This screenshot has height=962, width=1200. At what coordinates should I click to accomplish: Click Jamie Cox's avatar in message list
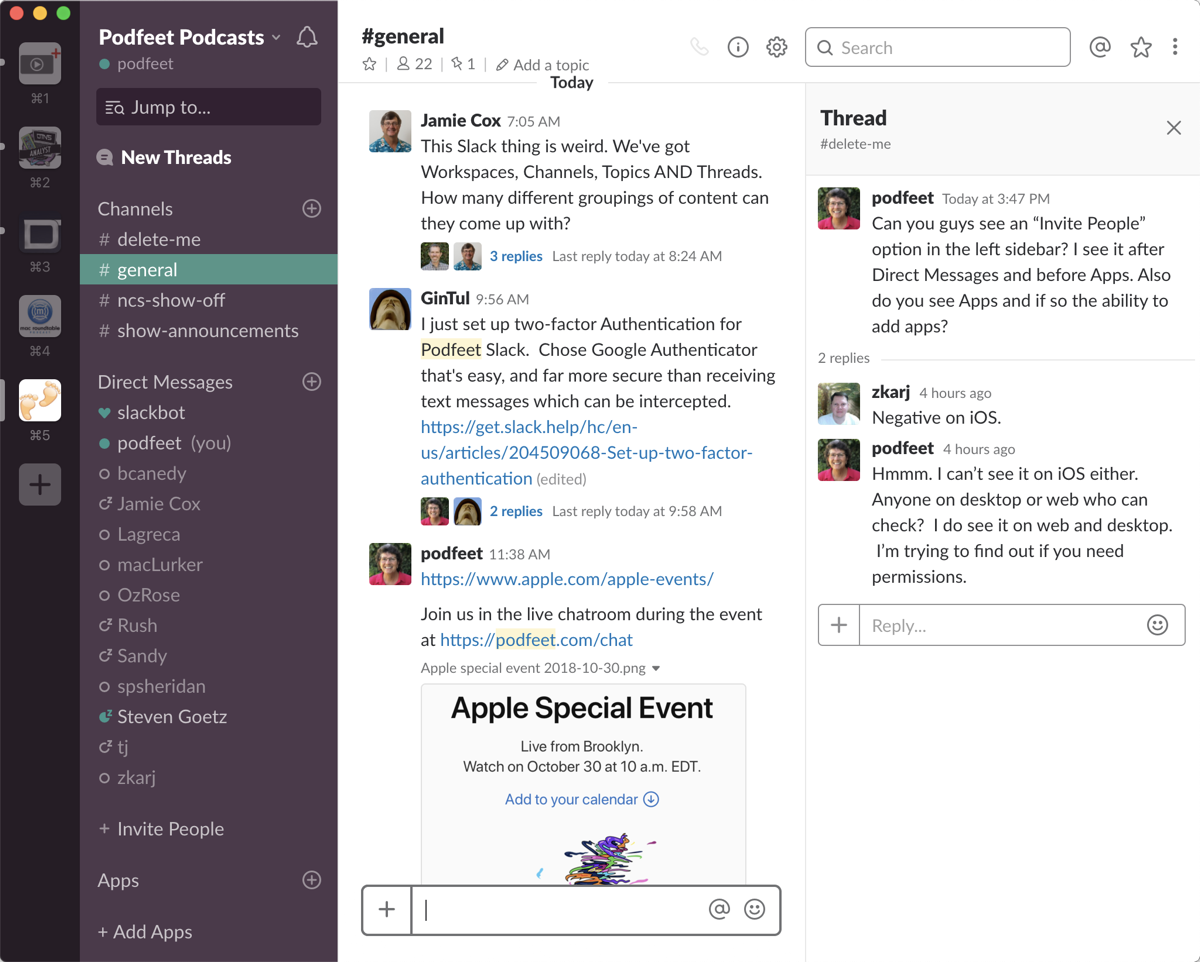pos(390,131)
